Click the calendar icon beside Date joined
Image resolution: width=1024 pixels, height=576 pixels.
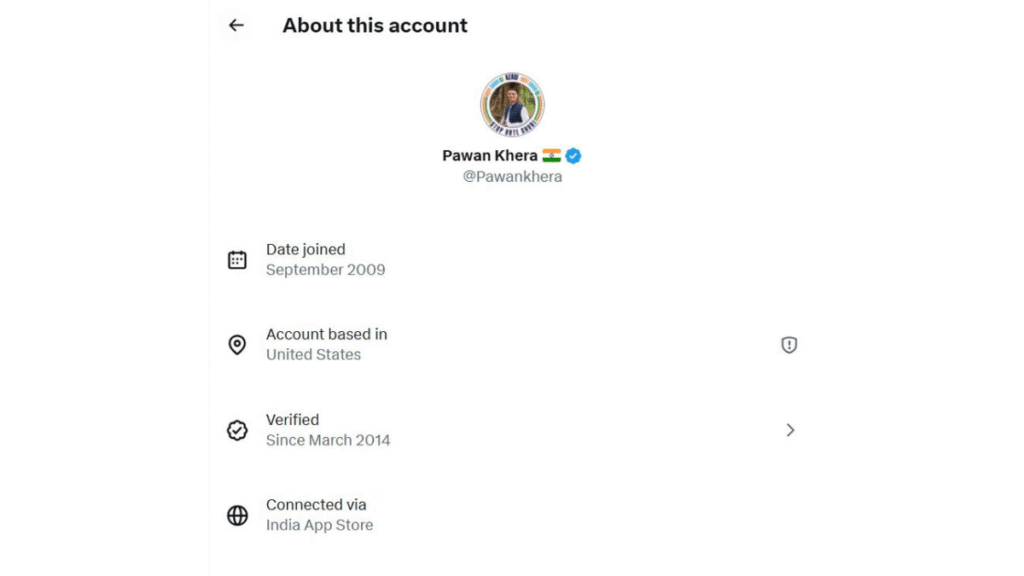point(237,259)
